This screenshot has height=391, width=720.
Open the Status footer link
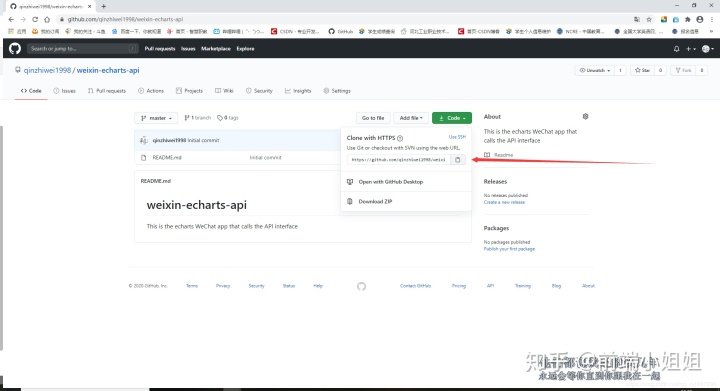(x=289, y=286)
